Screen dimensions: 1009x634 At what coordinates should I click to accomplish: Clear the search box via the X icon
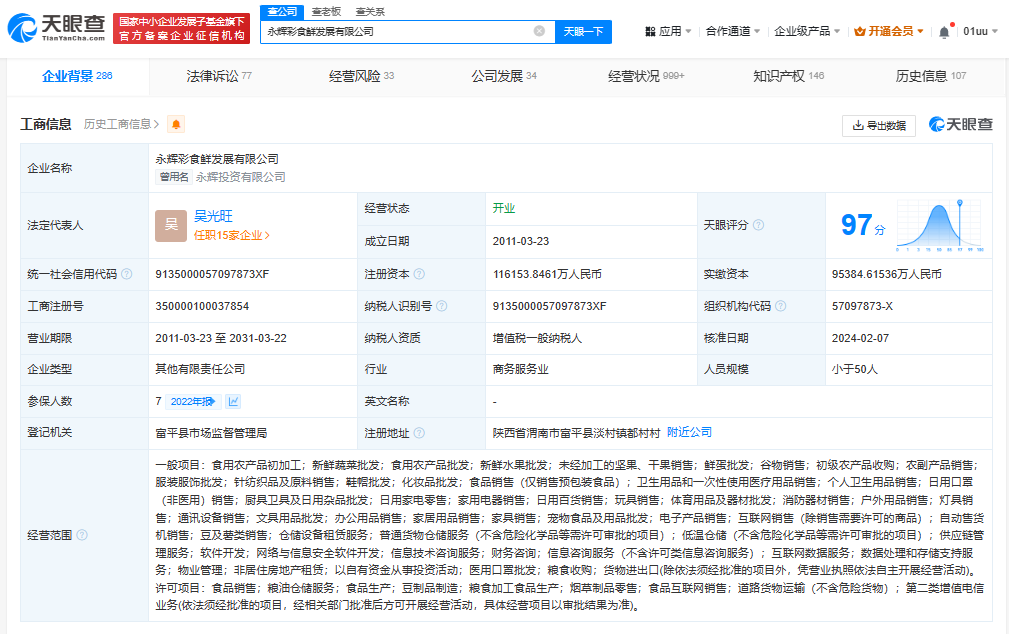539,31
